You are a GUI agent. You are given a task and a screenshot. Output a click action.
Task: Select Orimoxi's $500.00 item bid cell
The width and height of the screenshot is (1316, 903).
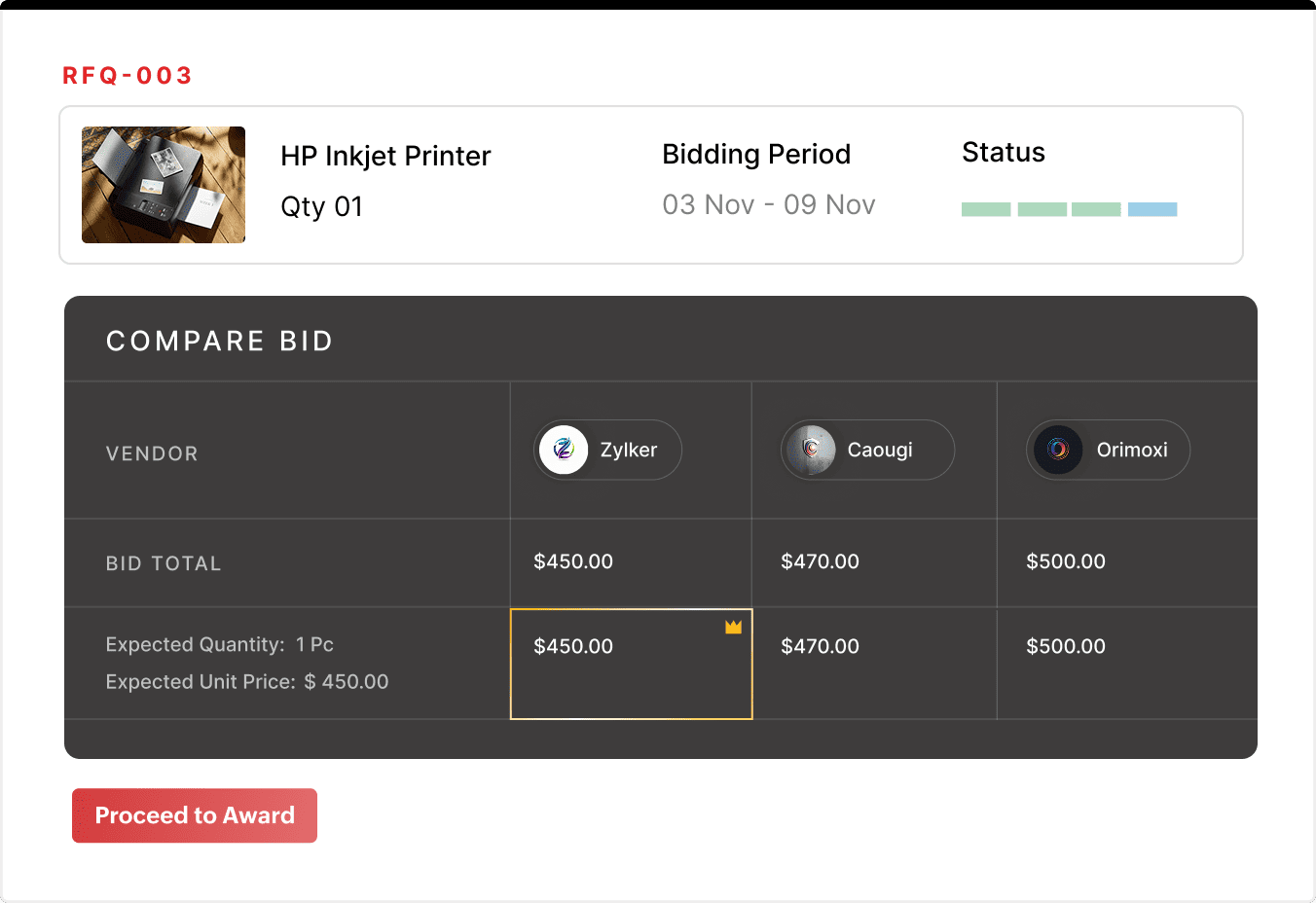tap(1126, 664)
